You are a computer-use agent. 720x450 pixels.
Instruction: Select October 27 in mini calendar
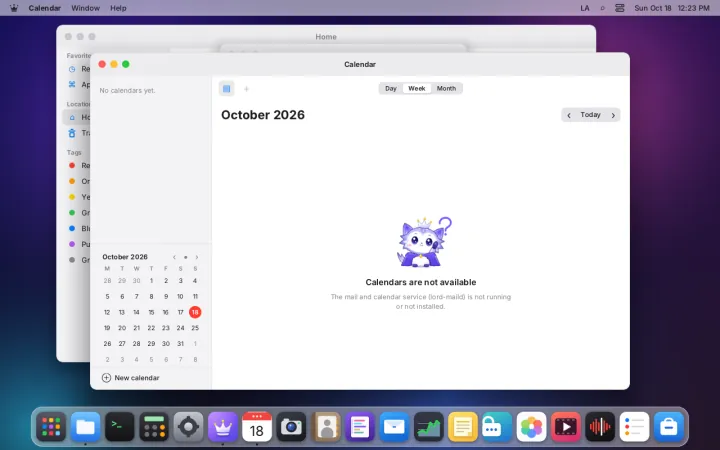[x=122, y=343]
